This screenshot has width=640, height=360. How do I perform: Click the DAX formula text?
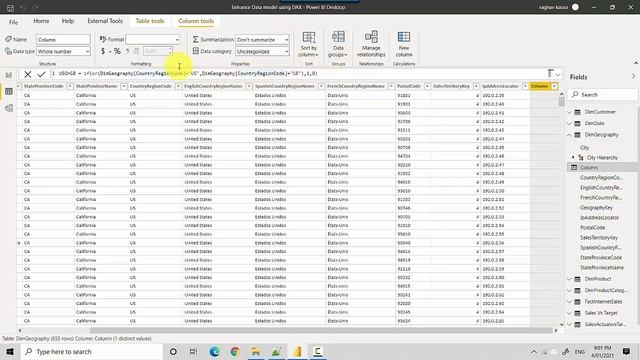click(x=188, y=73)
